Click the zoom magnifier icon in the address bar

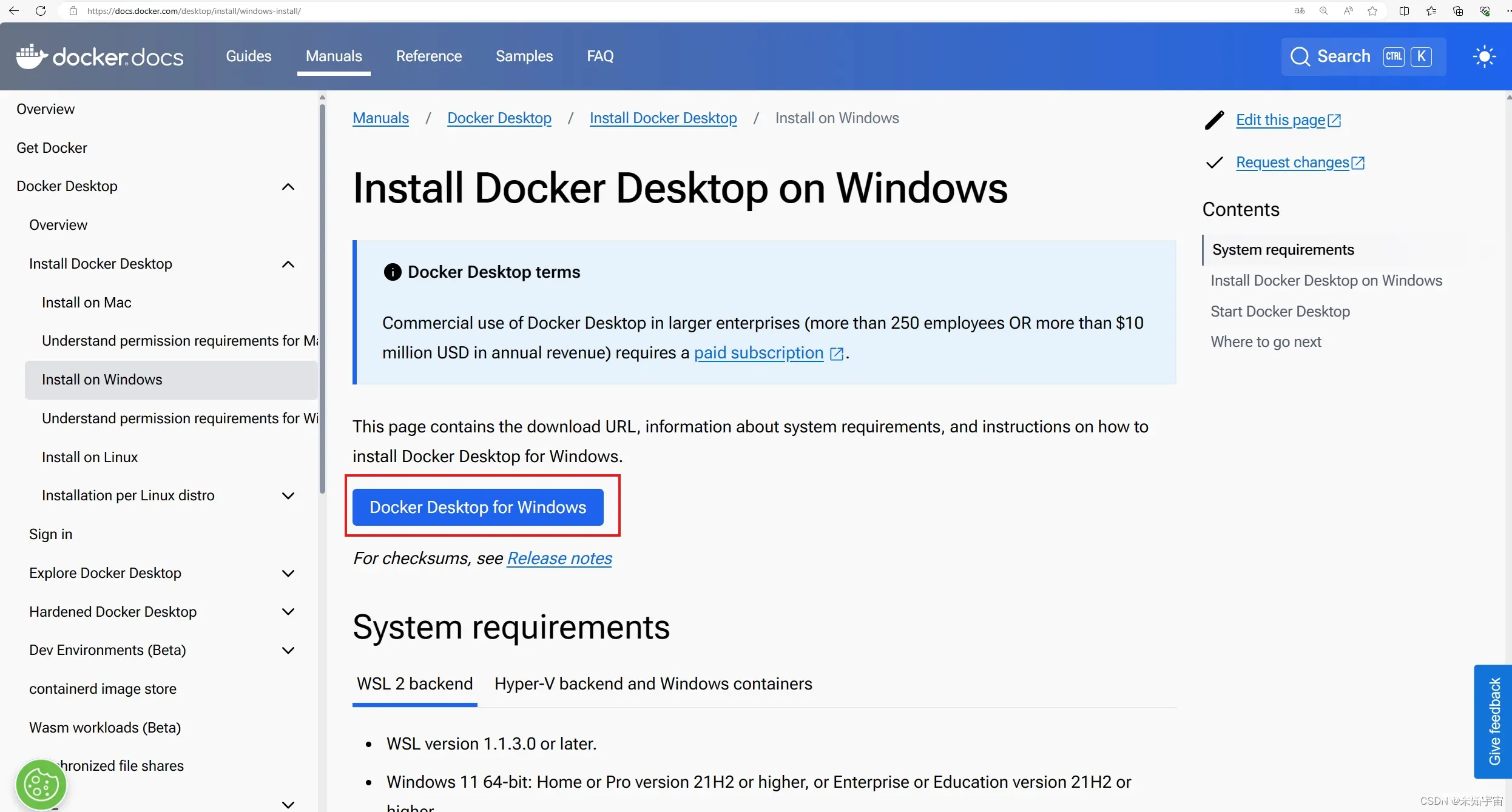pyautogui.click(x=1323, y=11)
